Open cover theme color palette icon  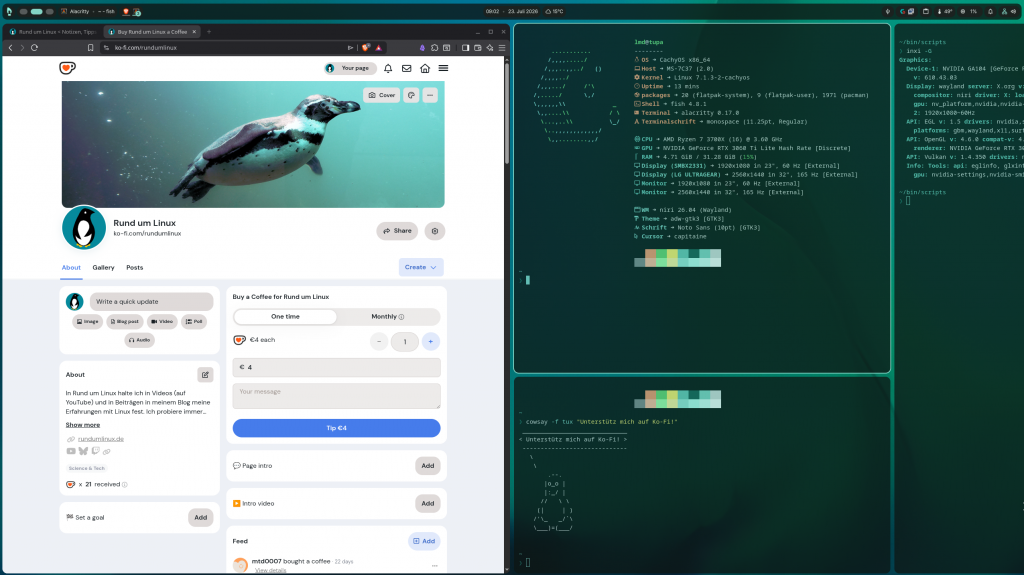click(411, 95)
